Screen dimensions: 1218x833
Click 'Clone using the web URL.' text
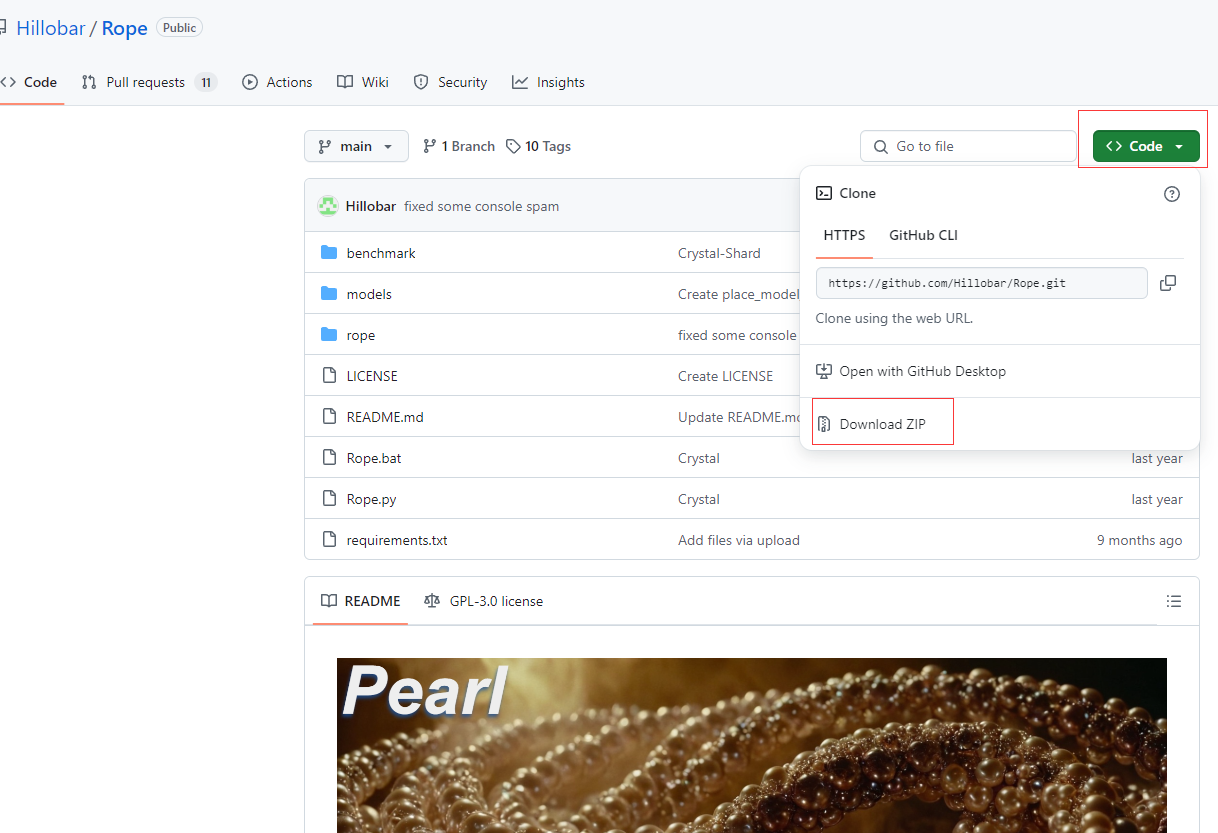pos(894,318)
